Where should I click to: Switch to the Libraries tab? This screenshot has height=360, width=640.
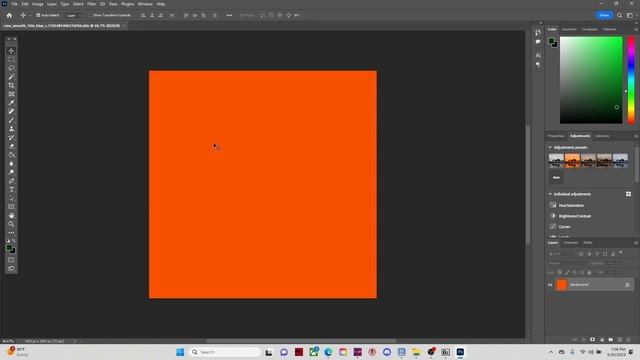coord(602,136)
